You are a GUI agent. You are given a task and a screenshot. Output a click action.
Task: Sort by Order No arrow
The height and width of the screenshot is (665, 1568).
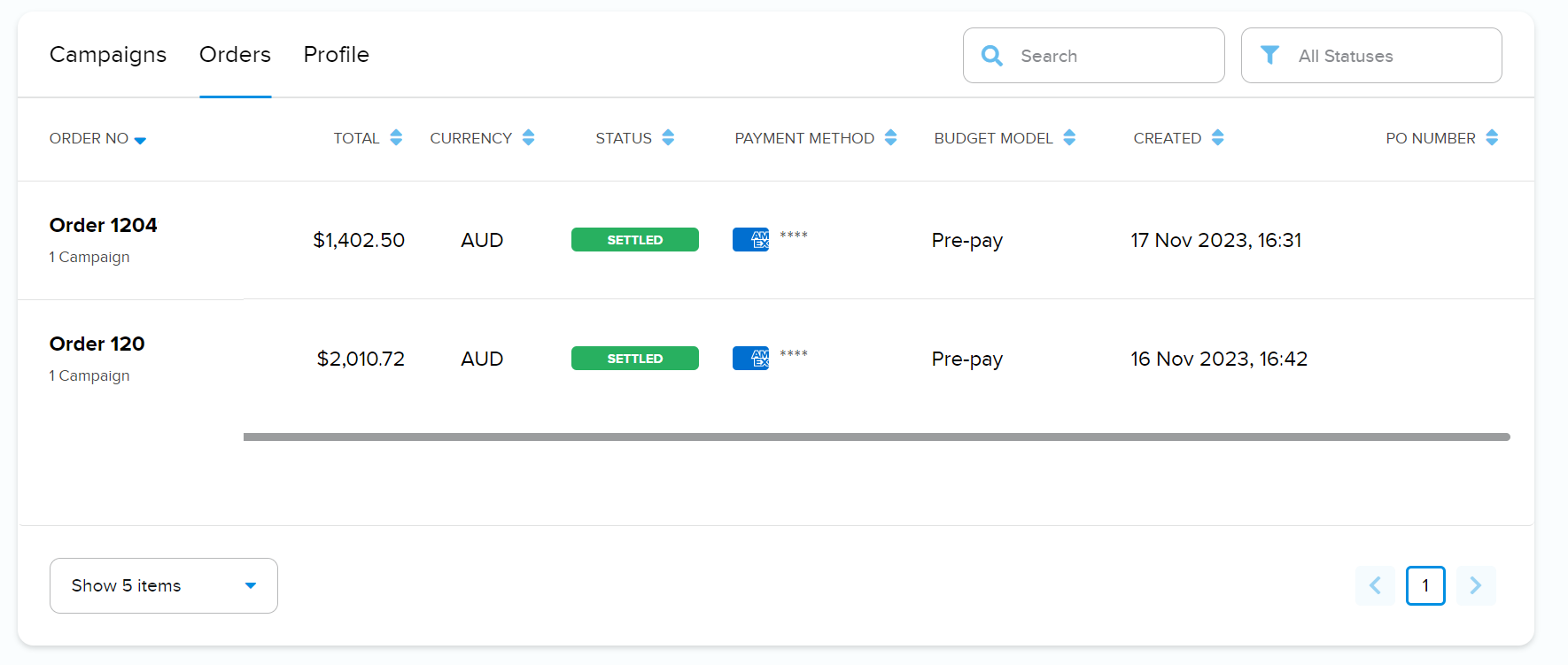point(140,140)
